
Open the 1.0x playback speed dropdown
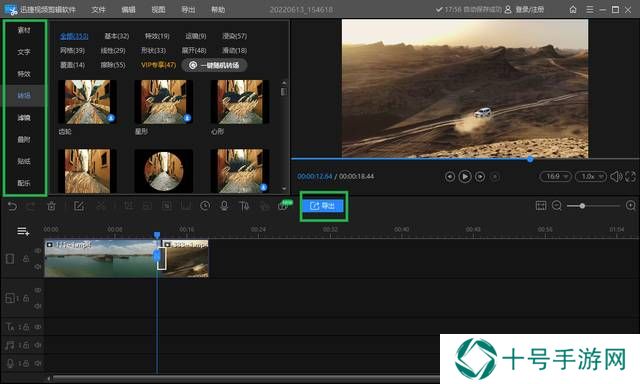pyautogui.click(x=591, y=176)
